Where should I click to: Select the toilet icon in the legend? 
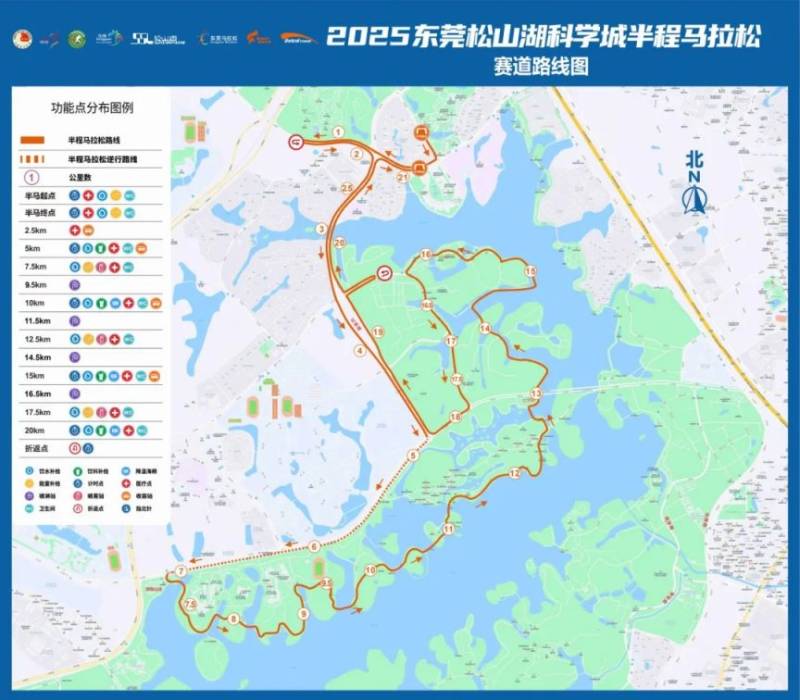28,508
